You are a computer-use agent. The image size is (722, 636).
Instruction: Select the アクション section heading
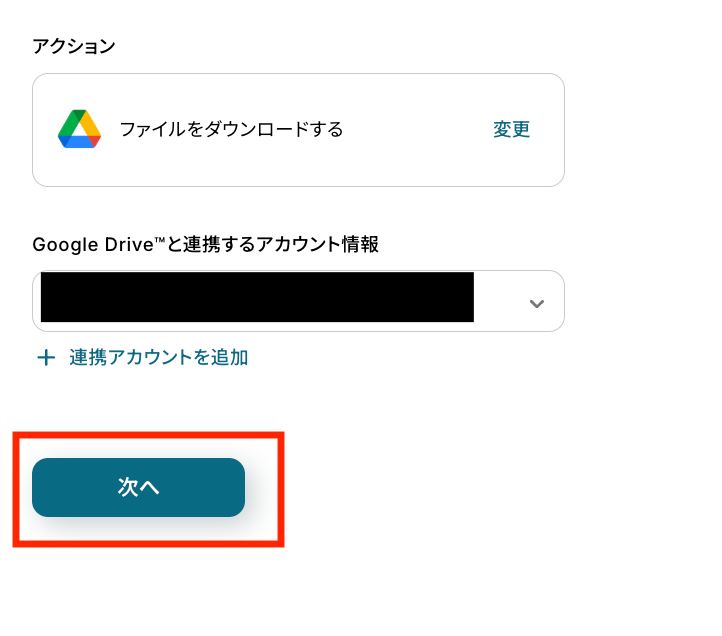[74, 47]
